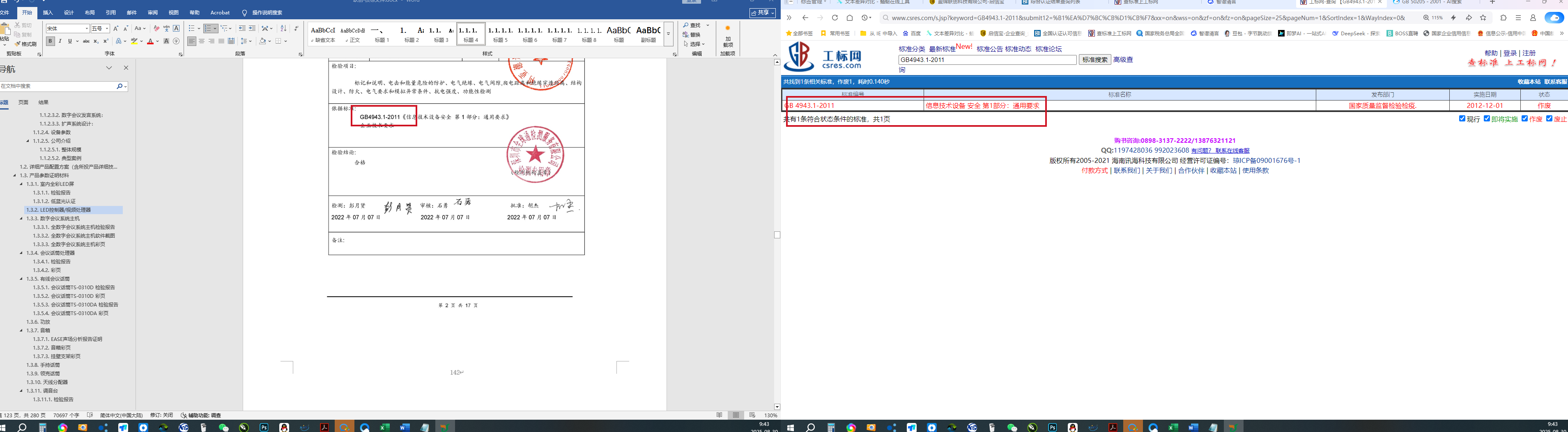This screenshot has width=1568, height=432.
Task: Toggle bold formatting in Word ribbon
Action: point(51,41)
